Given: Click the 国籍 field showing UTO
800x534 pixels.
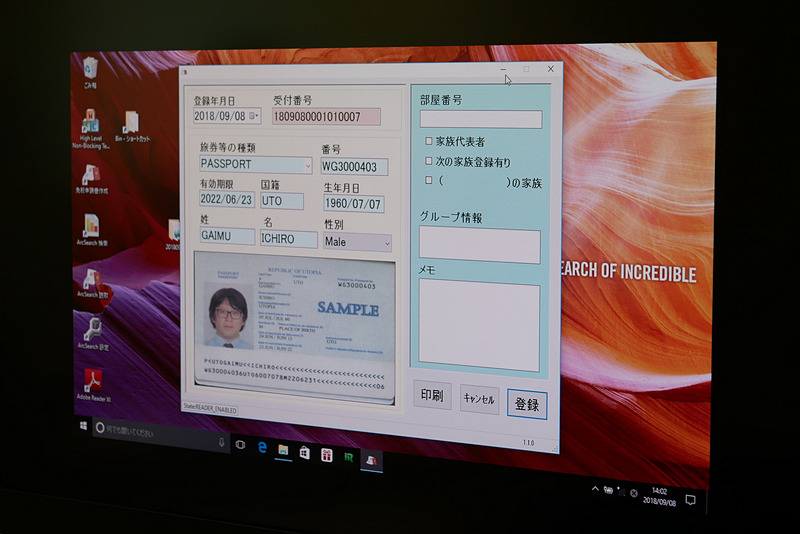Looking at the screenshot, I should (x=282, y=201).
